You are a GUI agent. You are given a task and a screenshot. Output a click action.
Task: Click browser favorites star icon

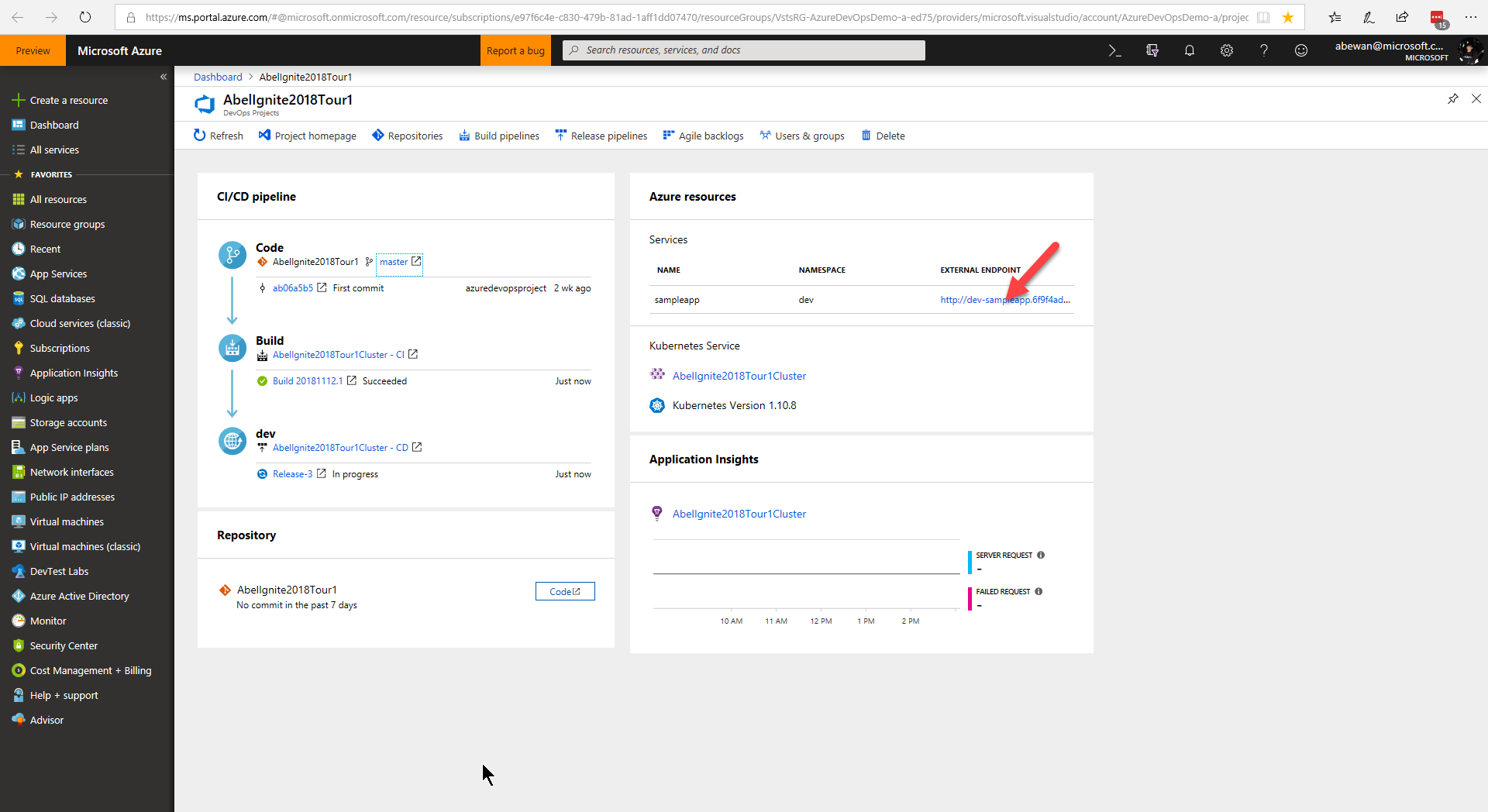tap(1288, 17)
